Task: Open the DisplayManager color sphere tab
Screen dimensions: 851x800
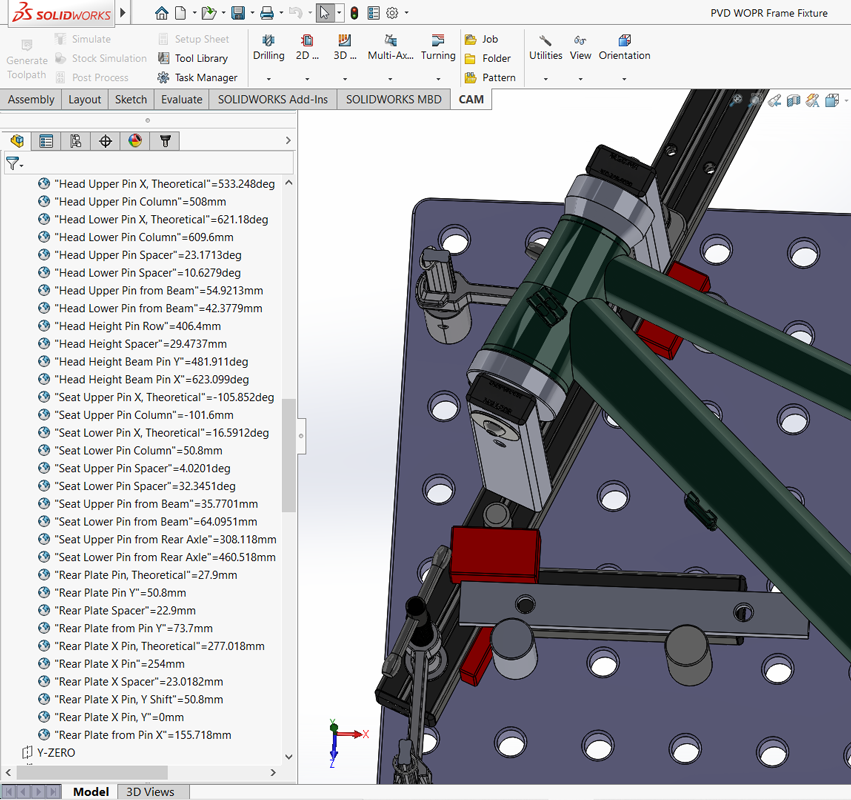Action: (x=135, y=141)
